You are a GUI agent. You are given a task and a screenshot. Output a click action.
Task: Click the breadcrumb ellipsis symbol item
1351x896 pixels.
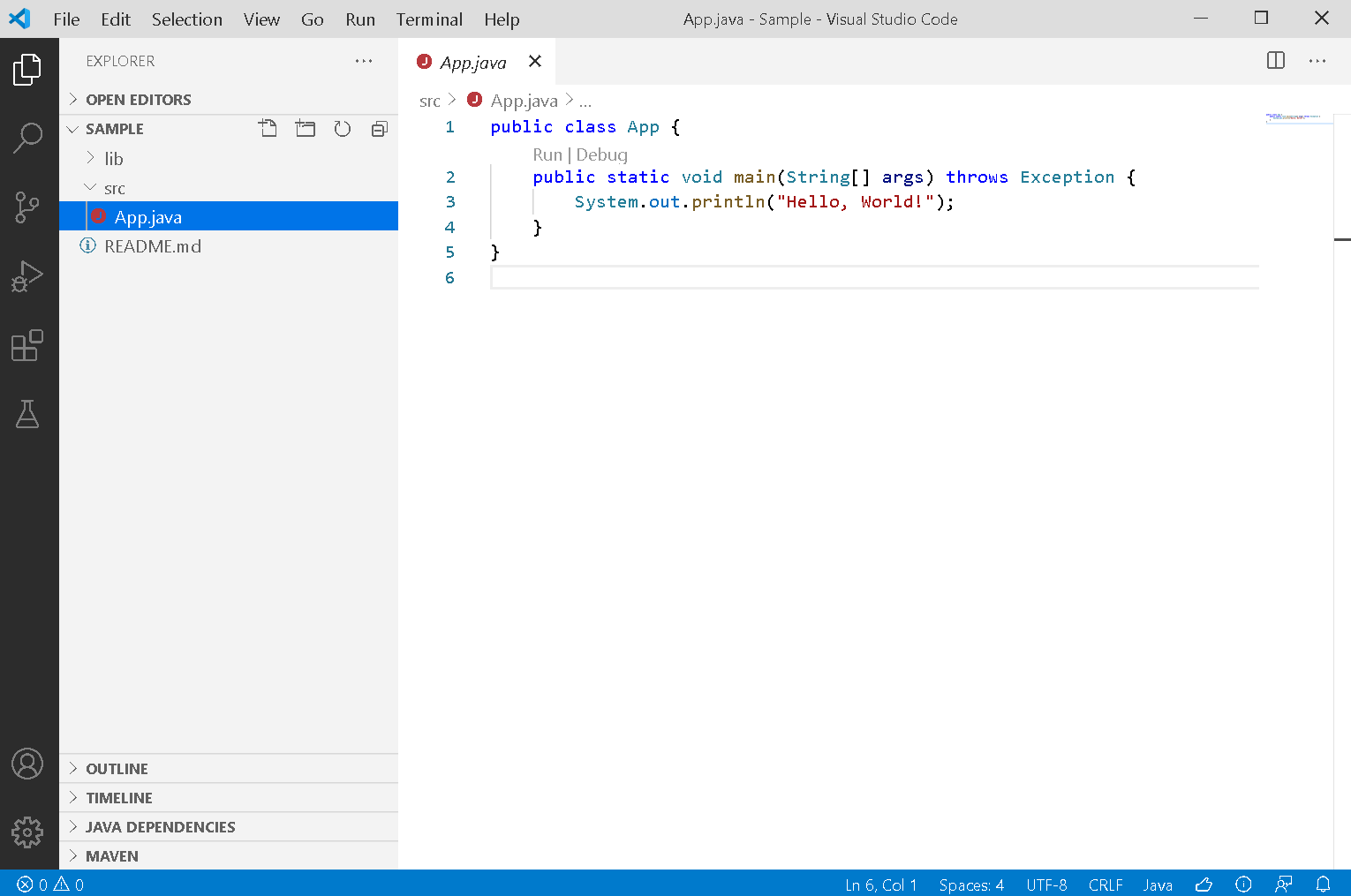click(585, 102)
